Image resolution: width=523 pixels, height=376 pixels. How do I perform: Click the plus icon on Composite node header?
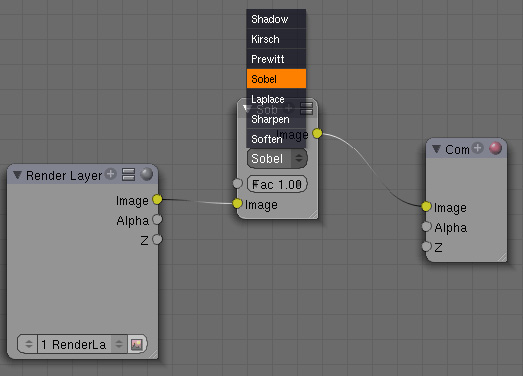pyautogui.click(x=478, y=148)
